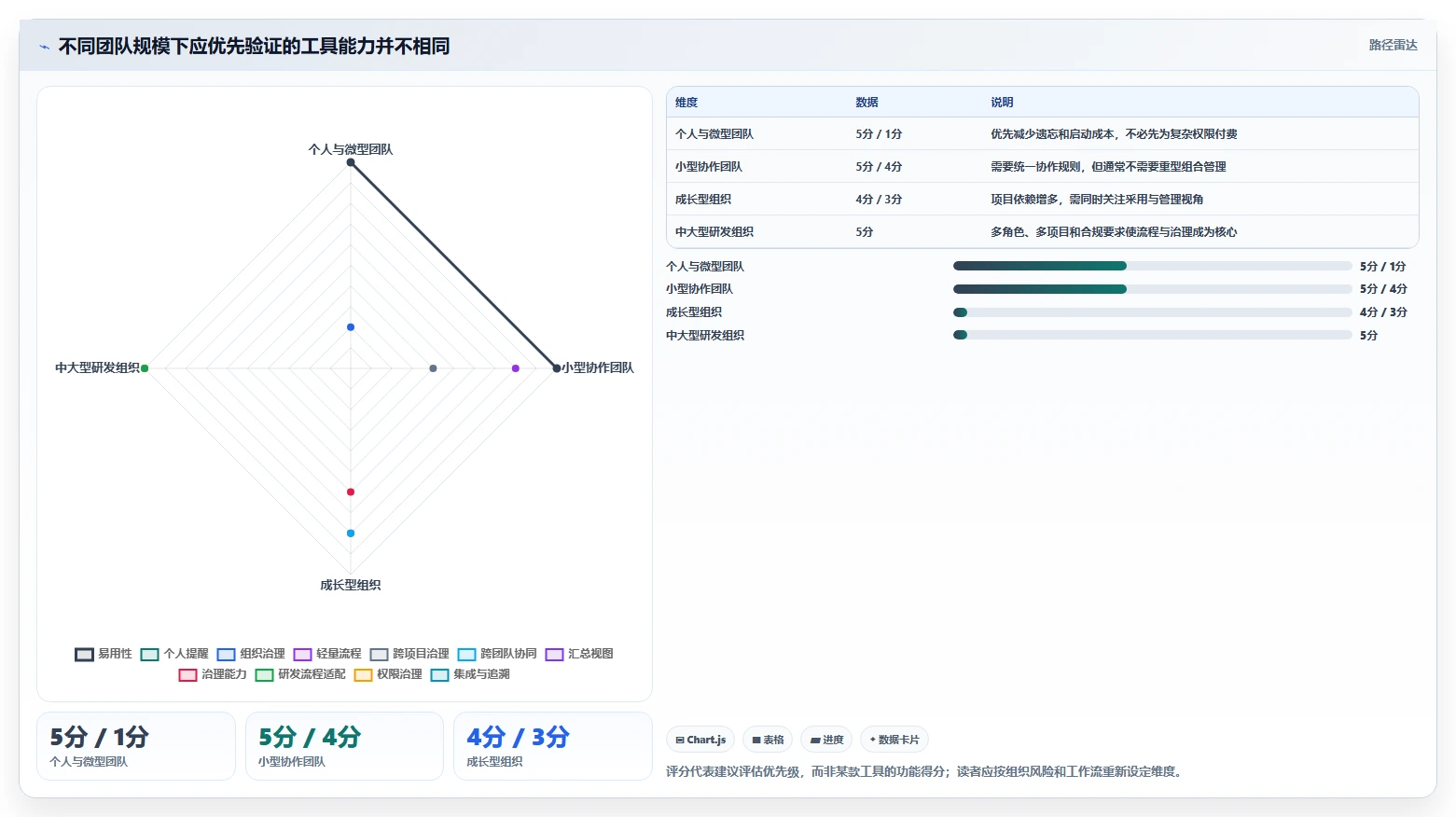The height and width of the screenshot is (817, 1456).
Task: Click the table value 4分 / 3分
Action: click(x=879, y=200)
